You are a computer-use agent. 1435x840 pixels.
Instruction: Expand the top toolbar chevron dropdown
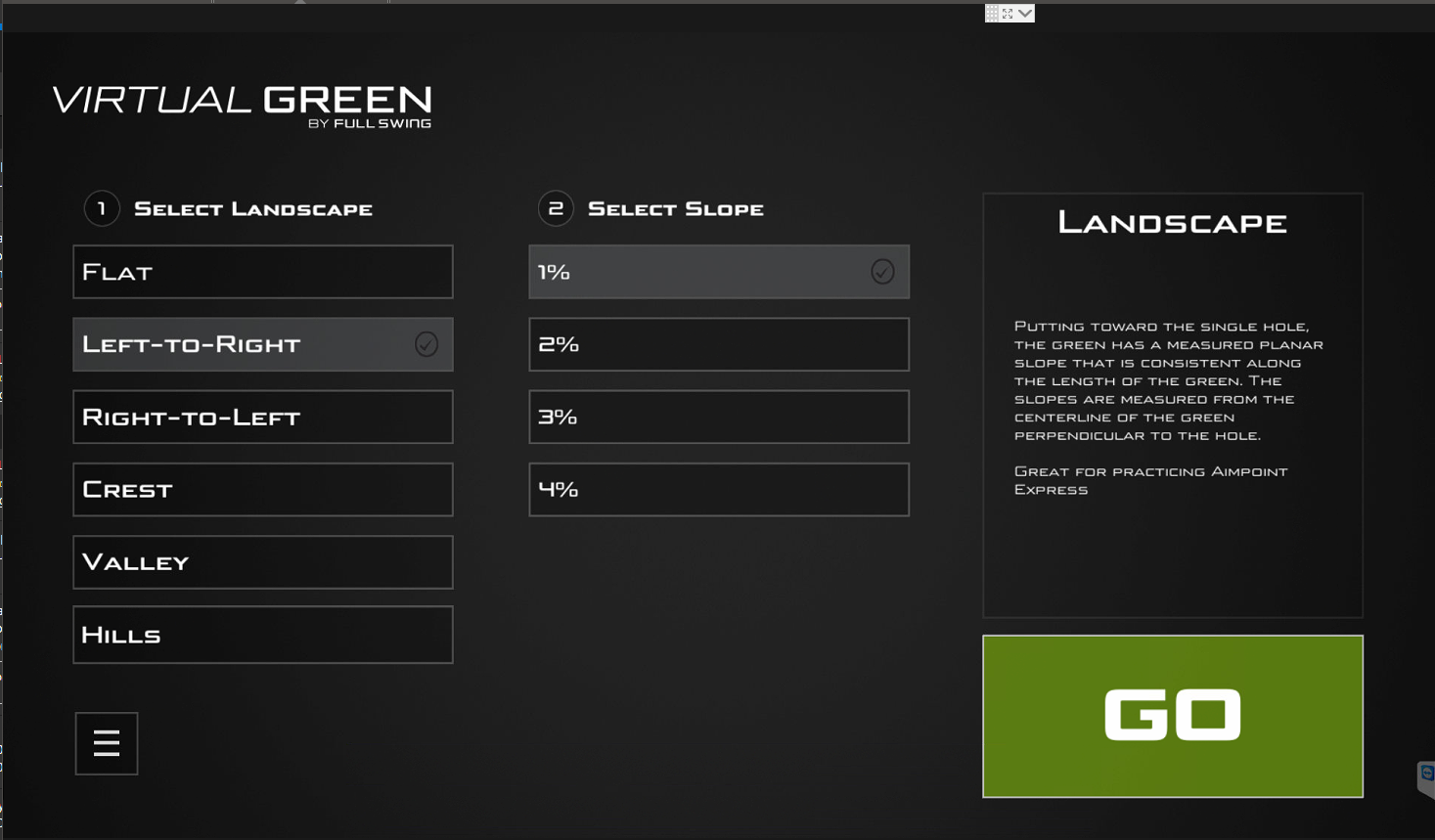click(1024, 14)
